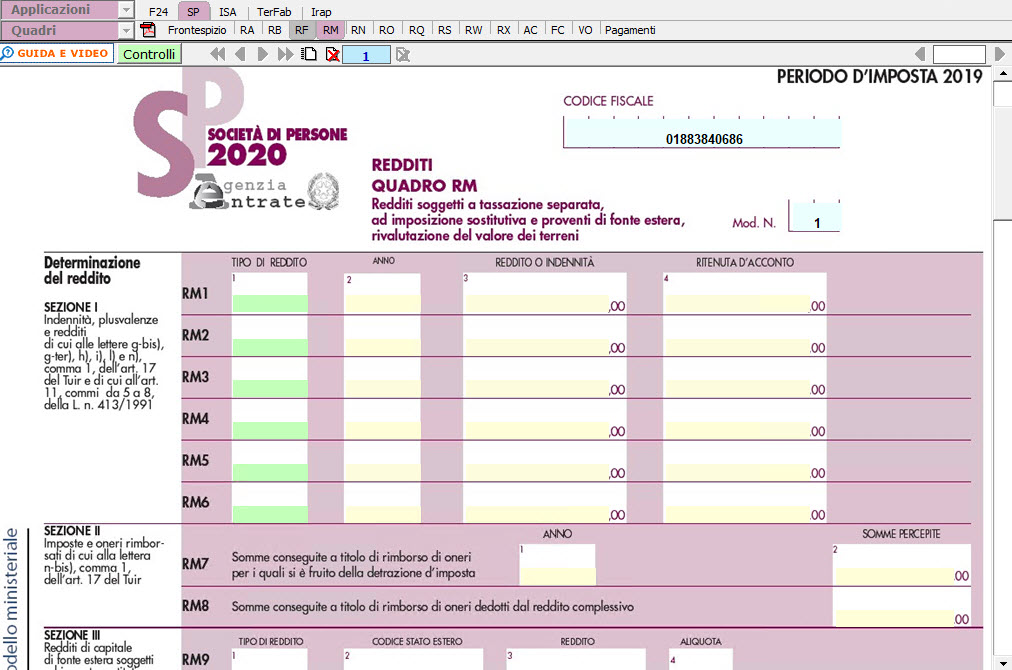Click RM1 Anno field
This screenshot has height=670, width=1012.
coord(383,304)
